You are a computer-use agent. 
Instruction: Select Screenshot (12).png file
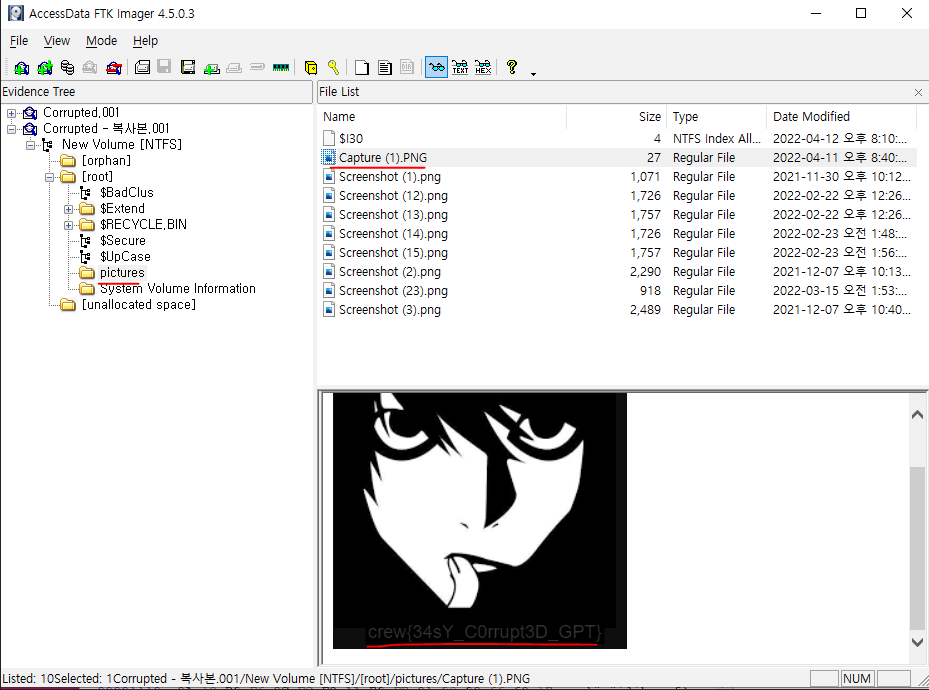(x=616, y=195)
